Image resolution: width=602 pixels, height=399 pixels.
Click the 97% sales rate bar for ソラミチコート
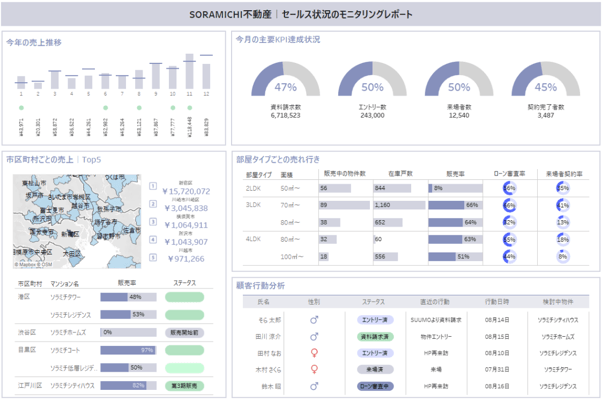coord(129,350)
